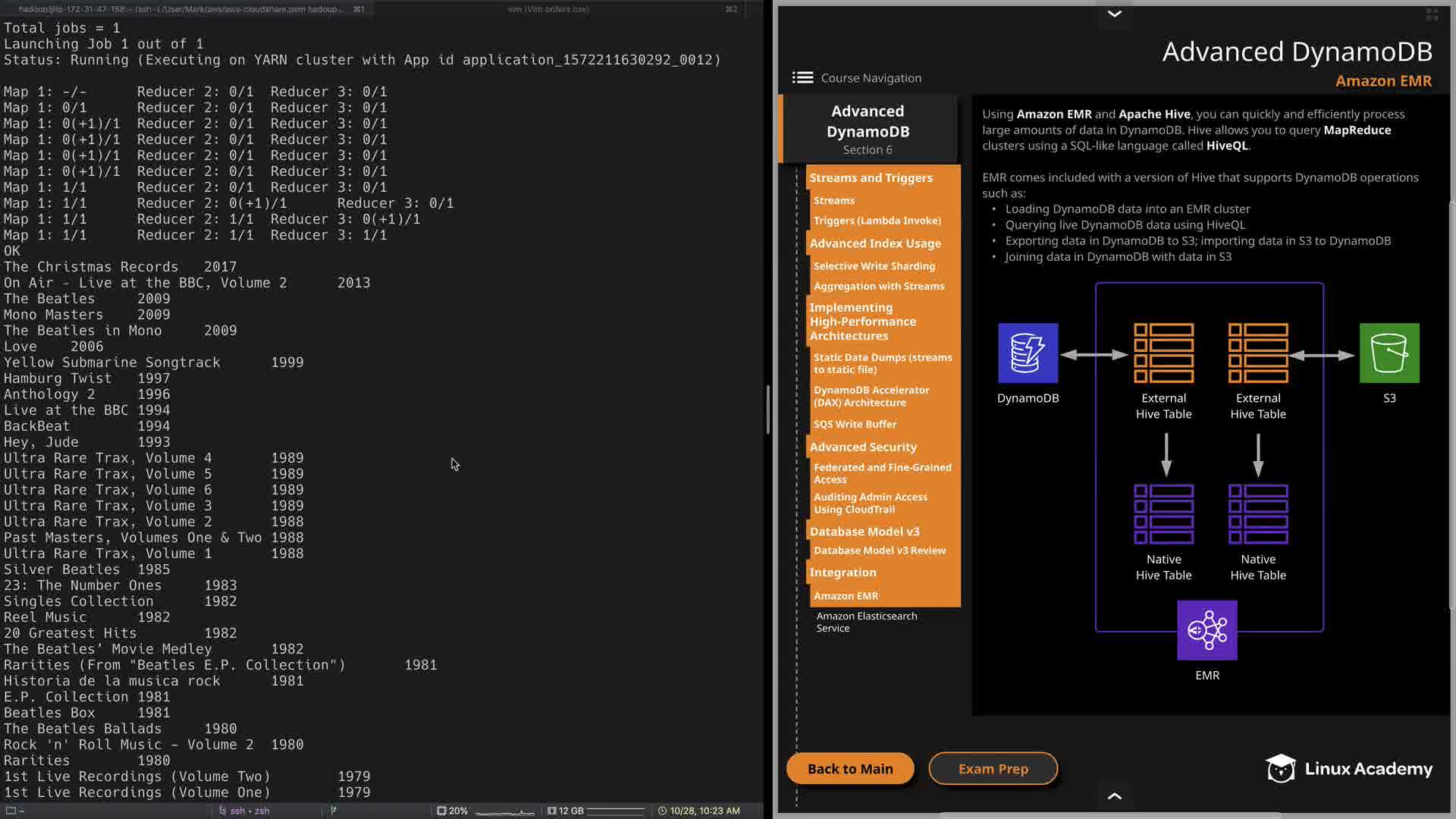
Task: Click the 12 GB memory status indicator
Action: 570,811
